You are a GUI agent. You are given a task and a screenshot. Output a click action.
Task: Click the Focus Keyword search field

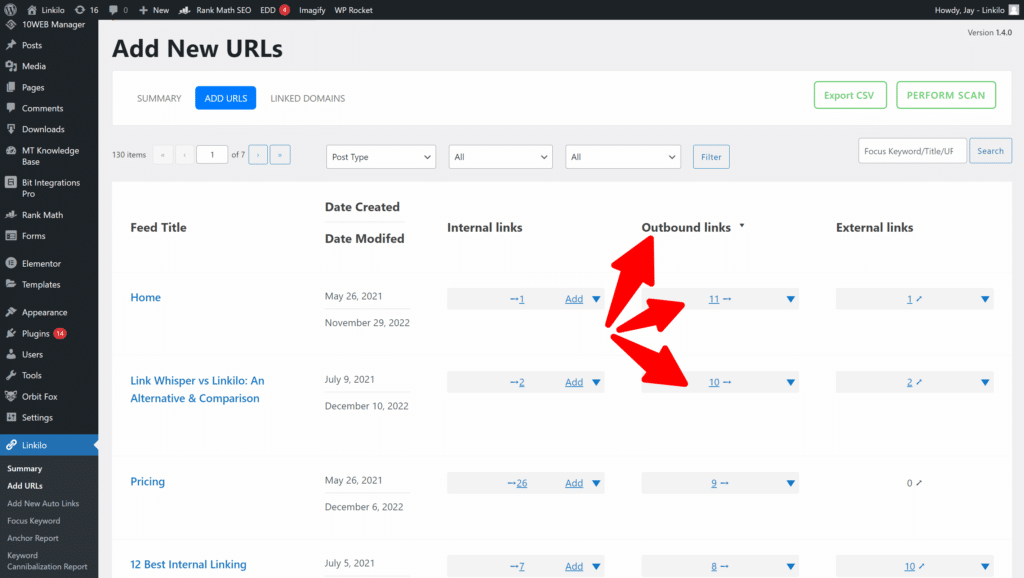click(x=912, y=151)
